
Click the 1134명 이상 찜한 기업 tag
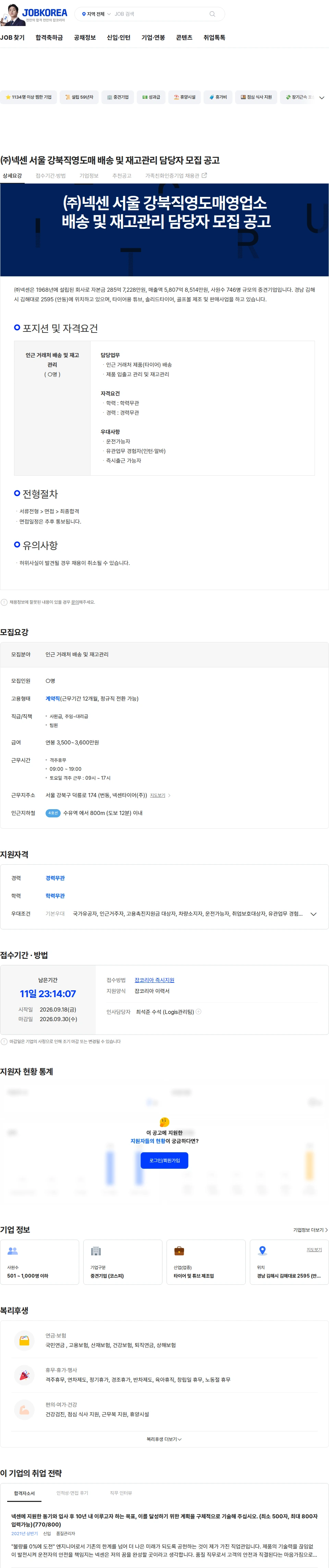(x=29, y=97)
